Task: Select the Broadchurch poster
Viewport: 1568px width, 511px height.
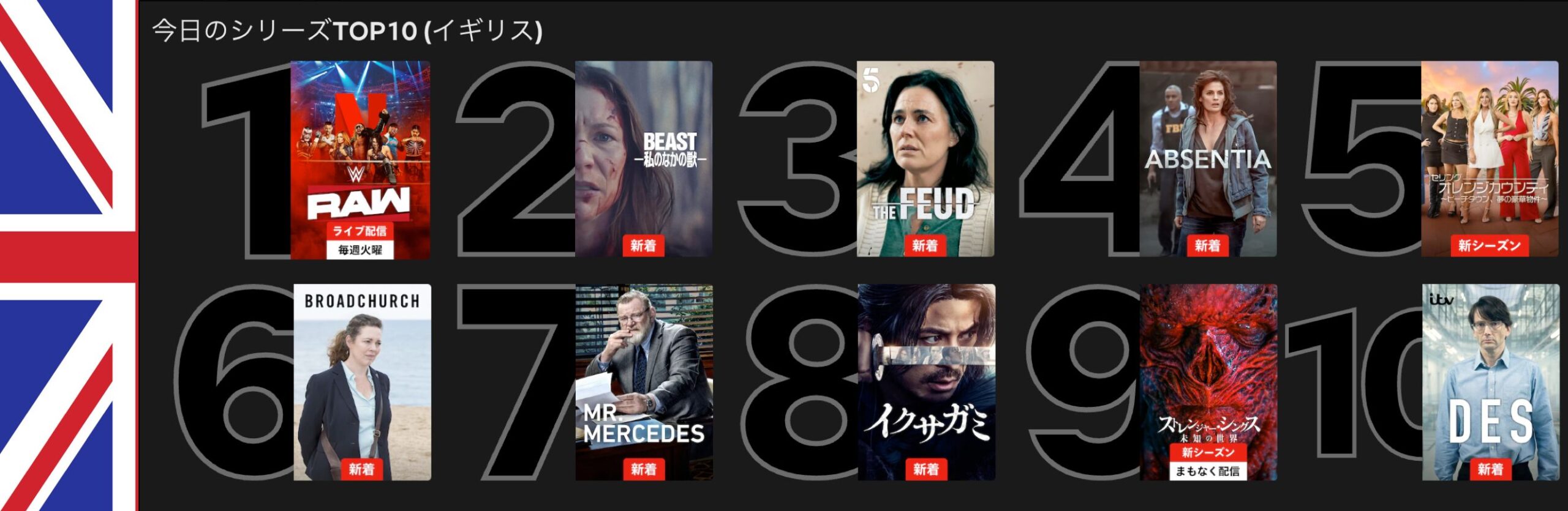Action: (x=362, y=382)
